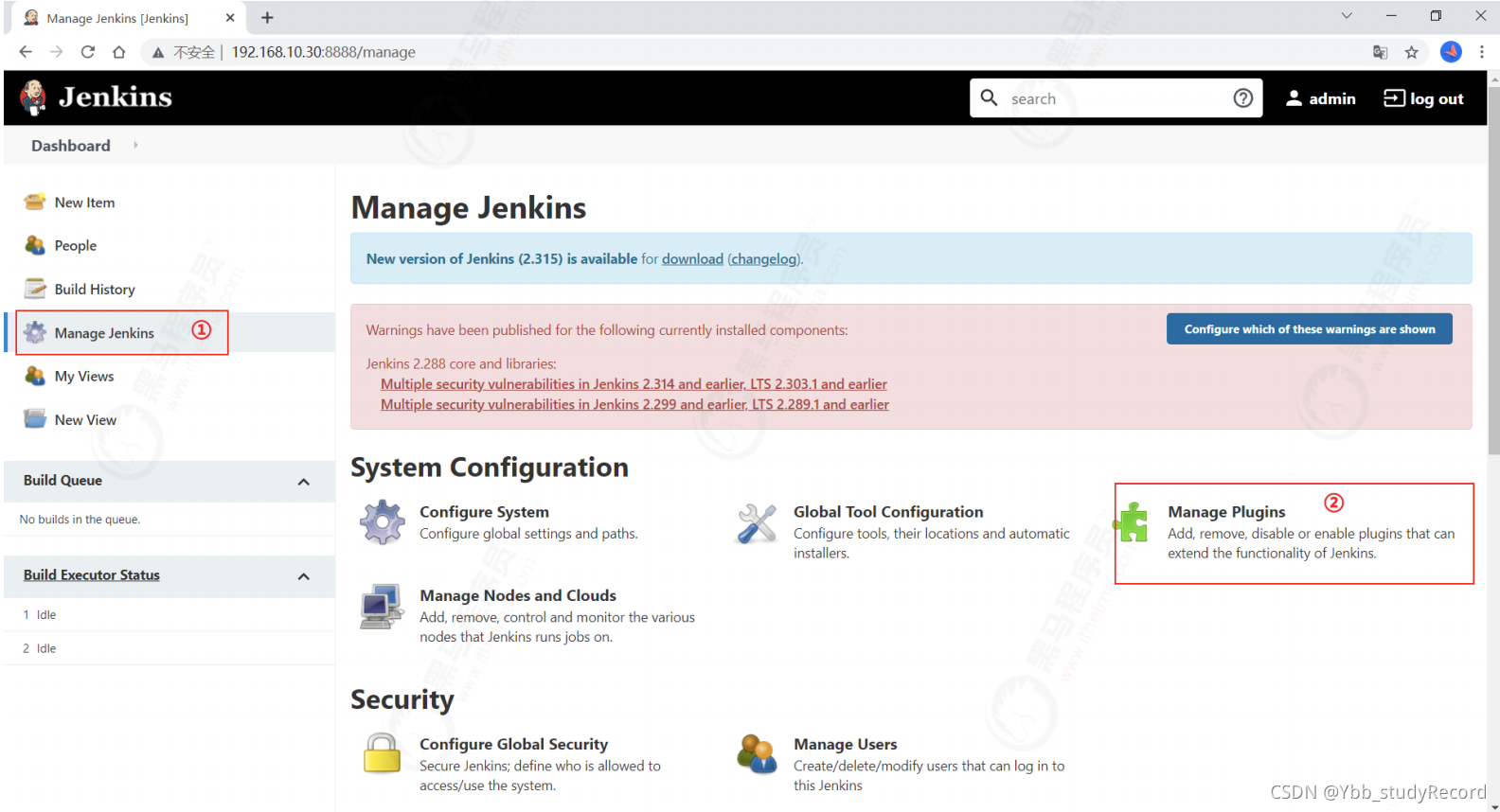Viewport: 1500px width, 812px height.
Task: Click the browser back arrow
Action: tap(26, 52)
